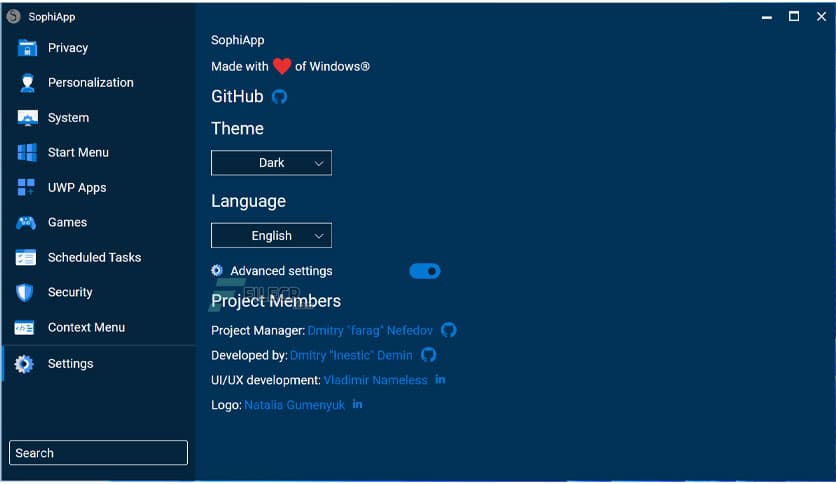Open Vladimir Nameless's LinkedIn icon
This screenshot has height=484, width=836.
coord(440,380)
